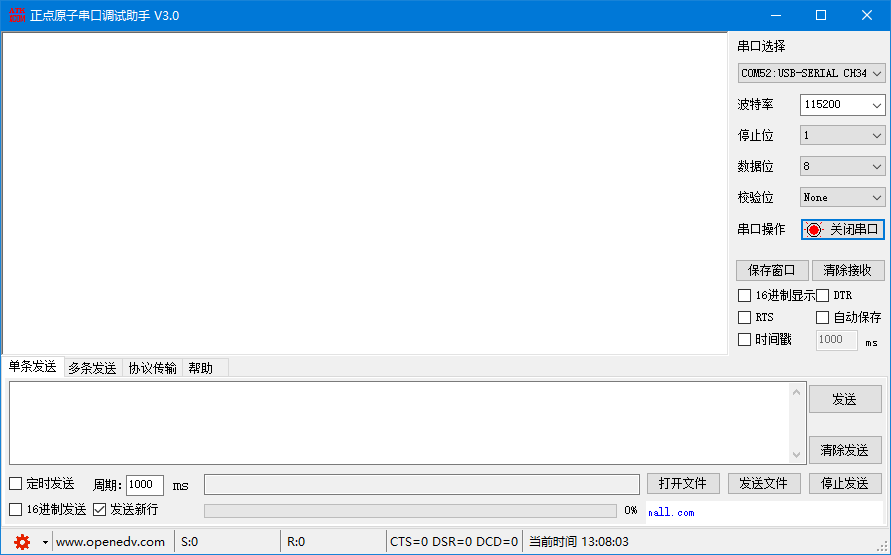Click the red gear settings icon
891x555 pixels.
[x=21, y=542]
